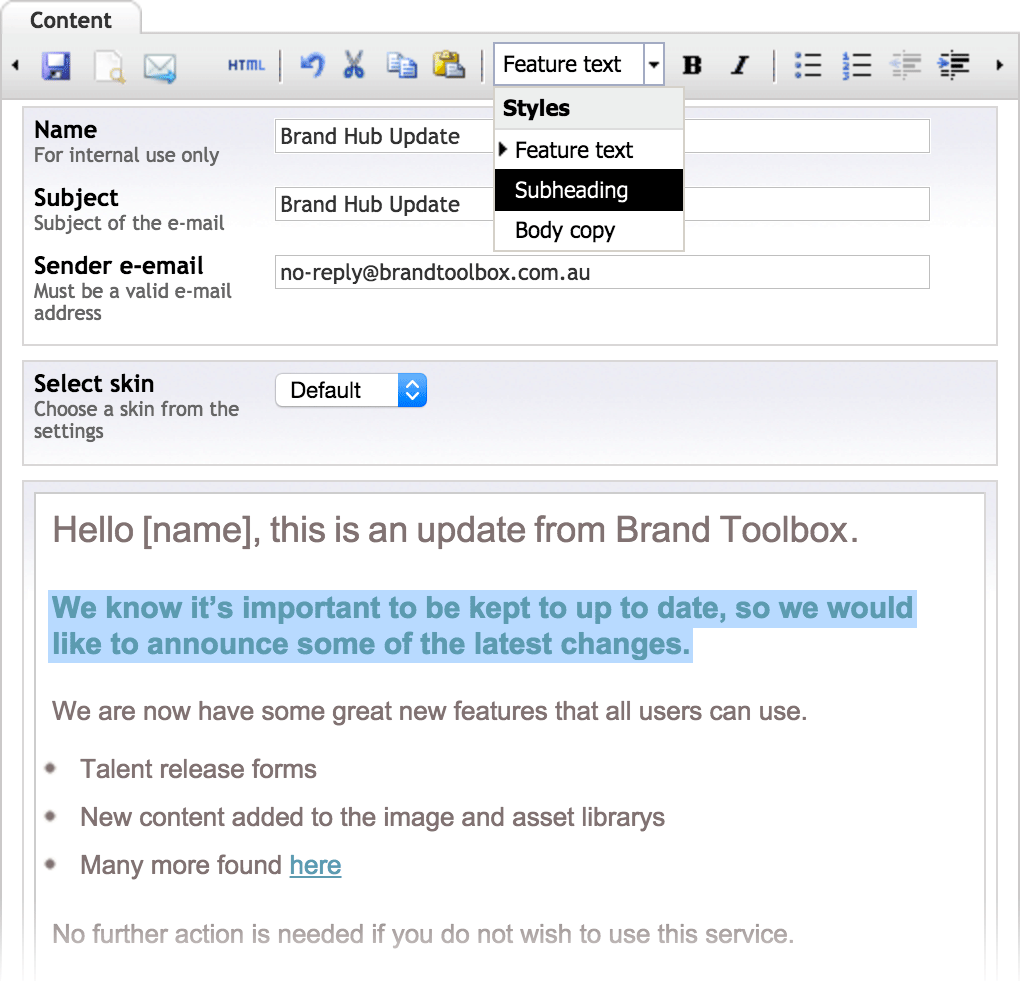Viewport: 1020px width, 981px height.
Task: Toggle bulleted list formatting
Action: pos(808,66)
